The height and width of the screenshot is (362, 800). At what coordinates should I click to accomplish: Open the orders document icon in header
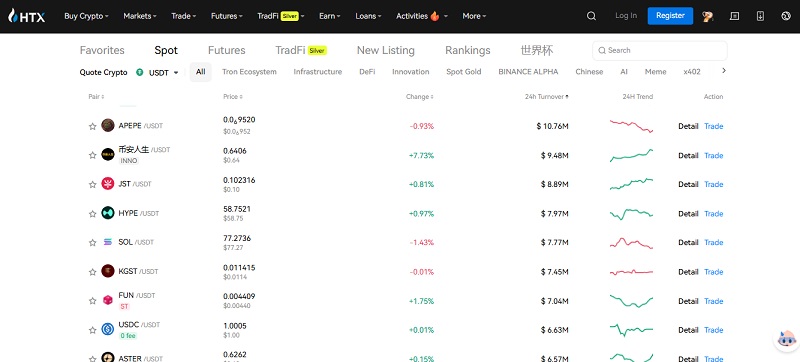tap(734, 16)
